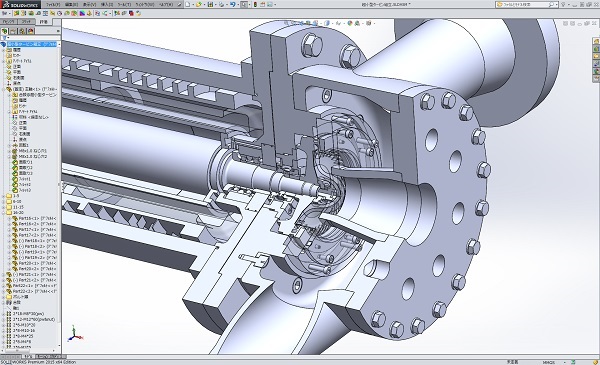Click the Open file folder icon
Viewport: 600px width, 365px height.
(x=199, y=4)
